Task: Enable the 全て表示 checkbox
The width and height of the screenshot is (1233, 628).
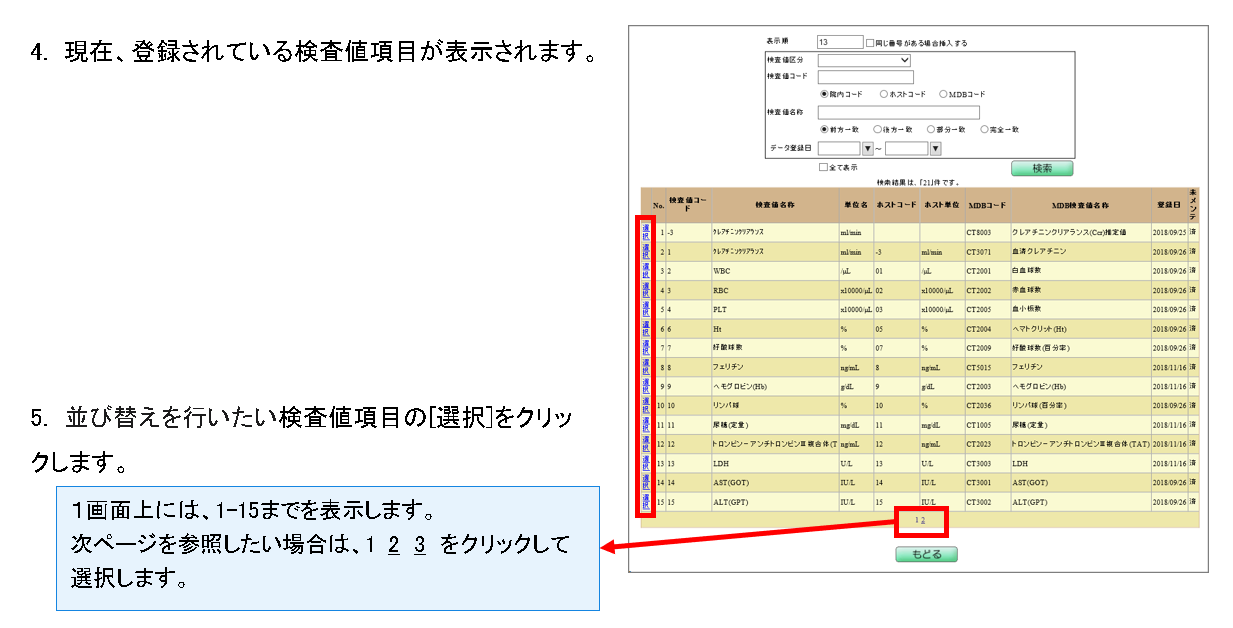Action: click(823, 168)
